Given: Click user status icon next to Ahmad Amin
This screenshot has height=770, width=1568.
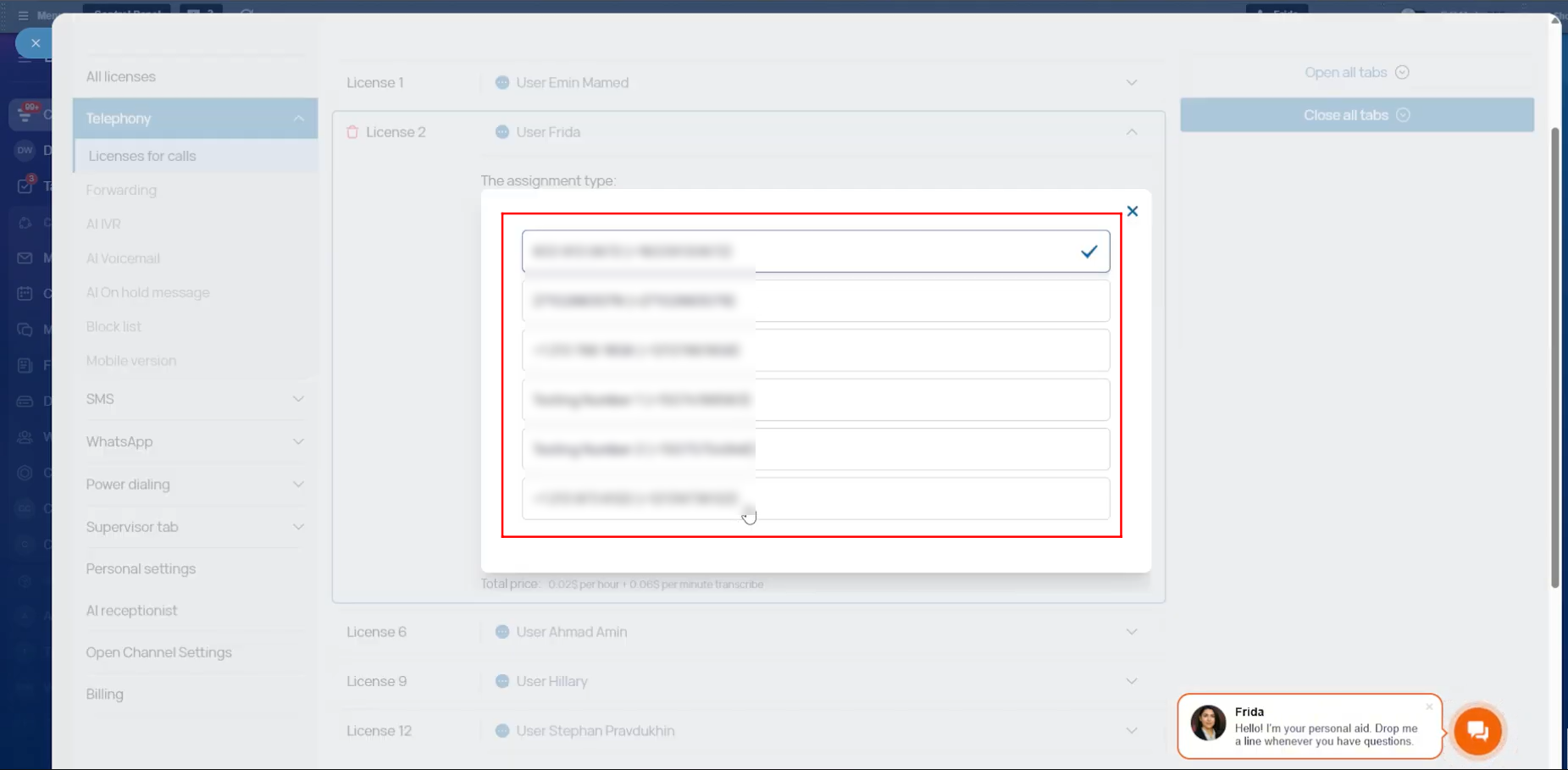Looking at the screenshot, I should coord(502,632).
